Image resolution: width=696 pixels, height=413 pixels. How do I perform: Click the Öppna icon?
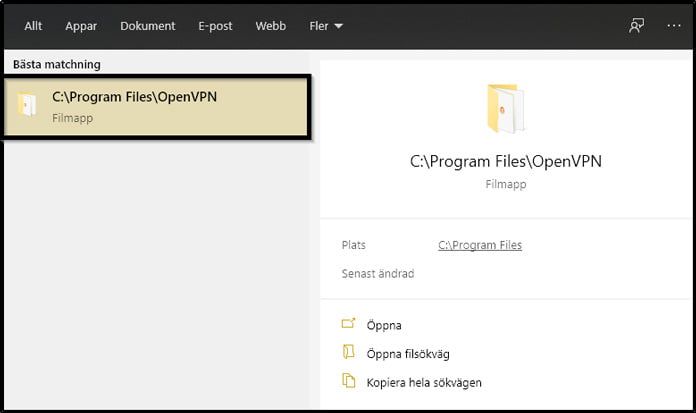[x=349, y=323]
